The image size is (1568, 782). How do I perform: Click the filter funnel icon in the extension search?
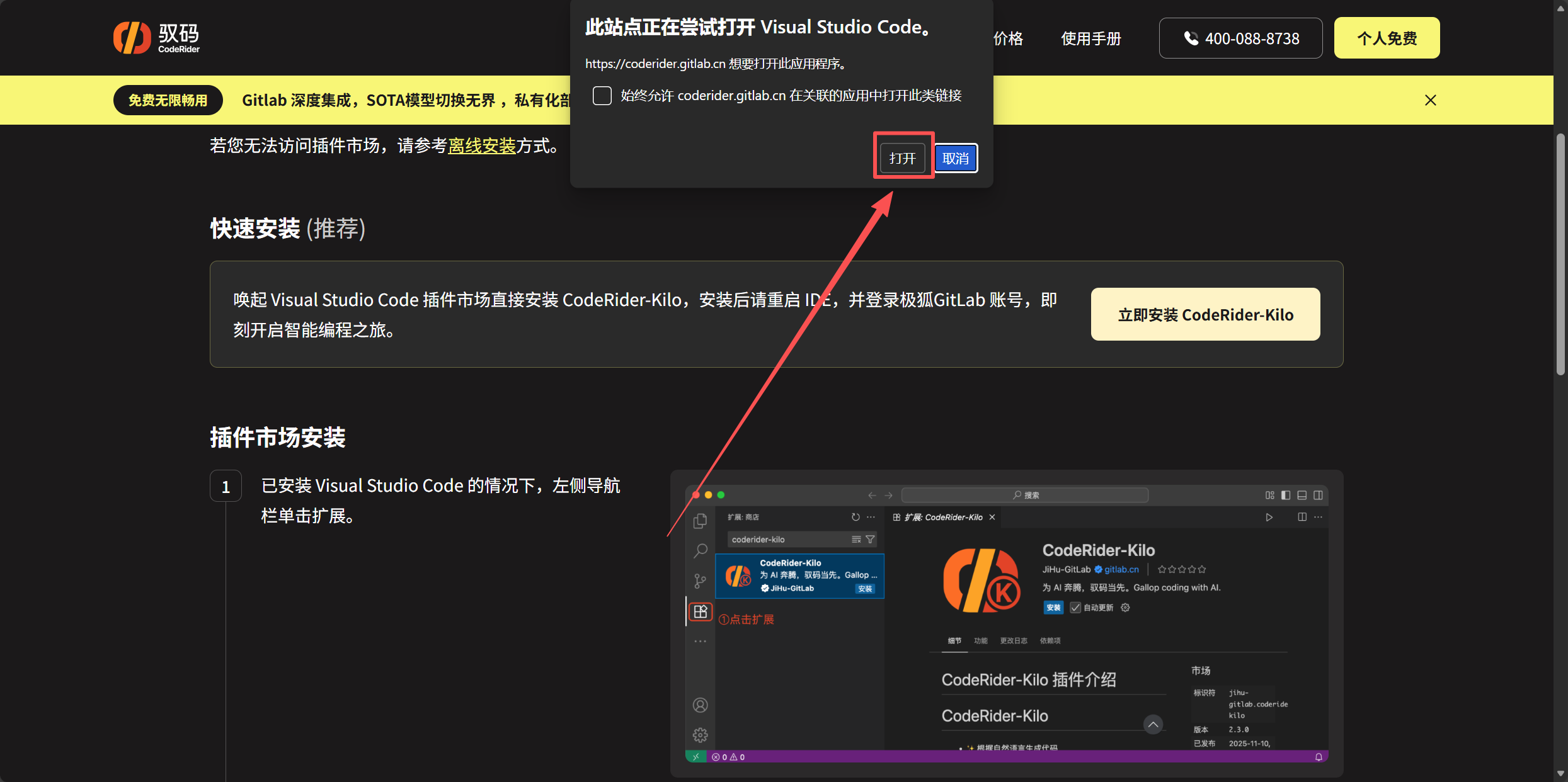tap(870, 540)
